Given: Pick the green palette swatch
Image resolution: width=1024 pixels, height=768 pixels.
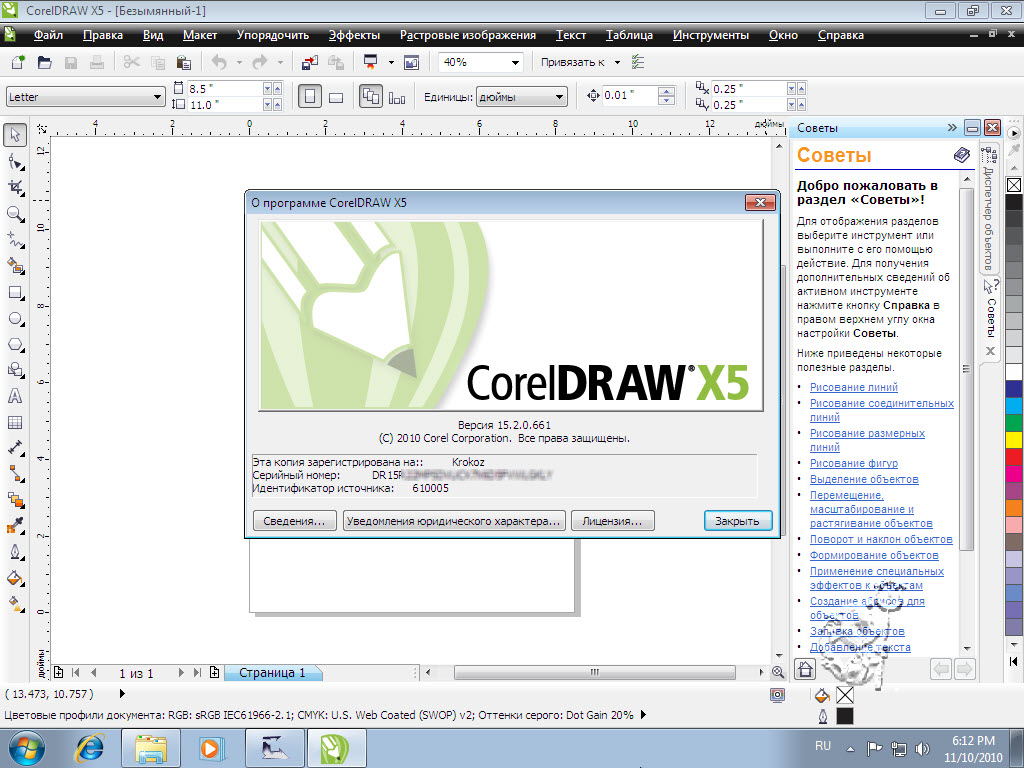Looking at the screenshot, I should pos(1014,423).
